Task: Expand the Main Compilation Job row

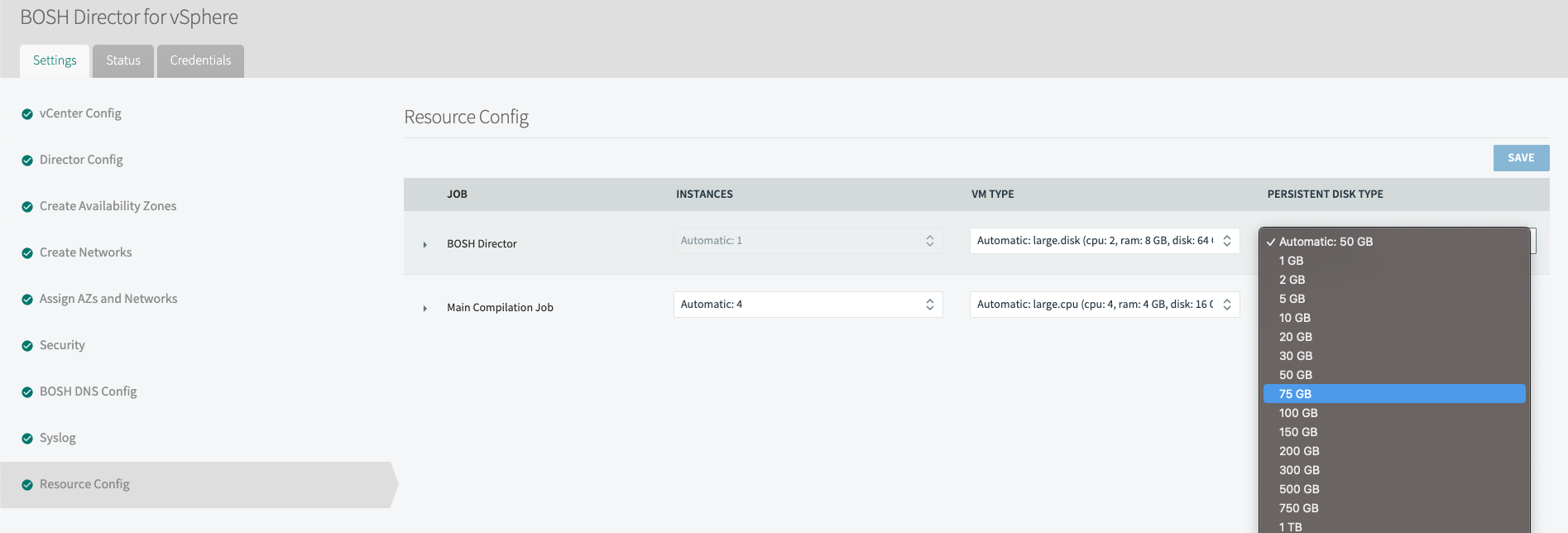Action: tap(425, 308)
